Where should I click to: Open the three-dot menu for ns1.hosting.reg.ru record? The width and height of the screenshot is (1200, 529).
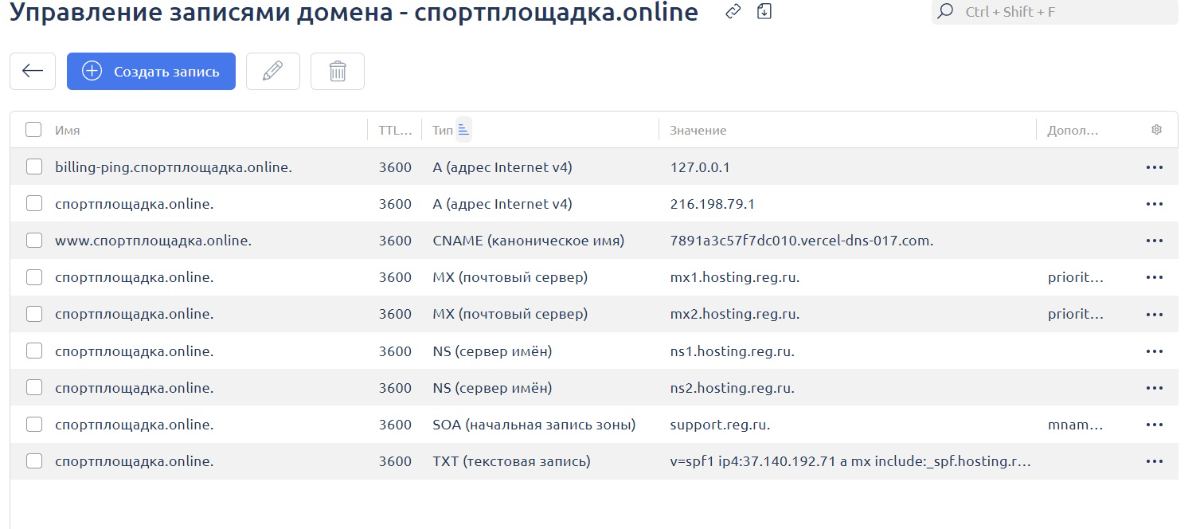click(1156, 351)
